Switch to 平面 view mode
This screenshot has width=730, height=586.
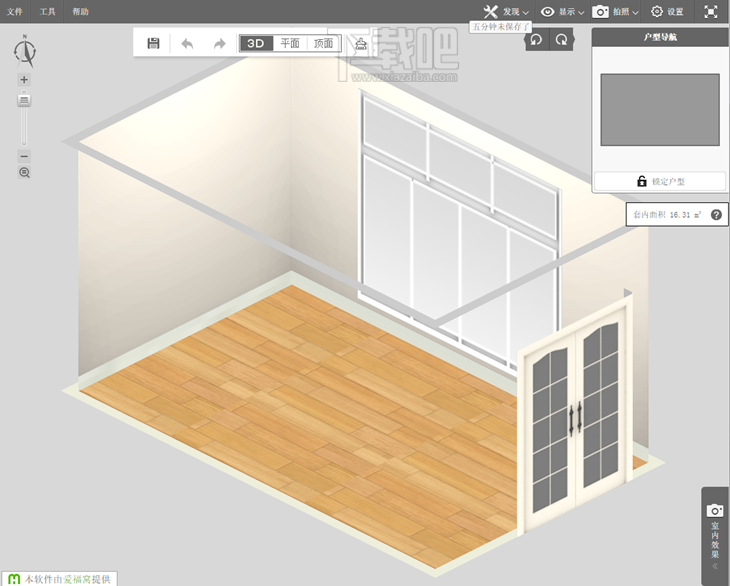[x=290, y=43]
